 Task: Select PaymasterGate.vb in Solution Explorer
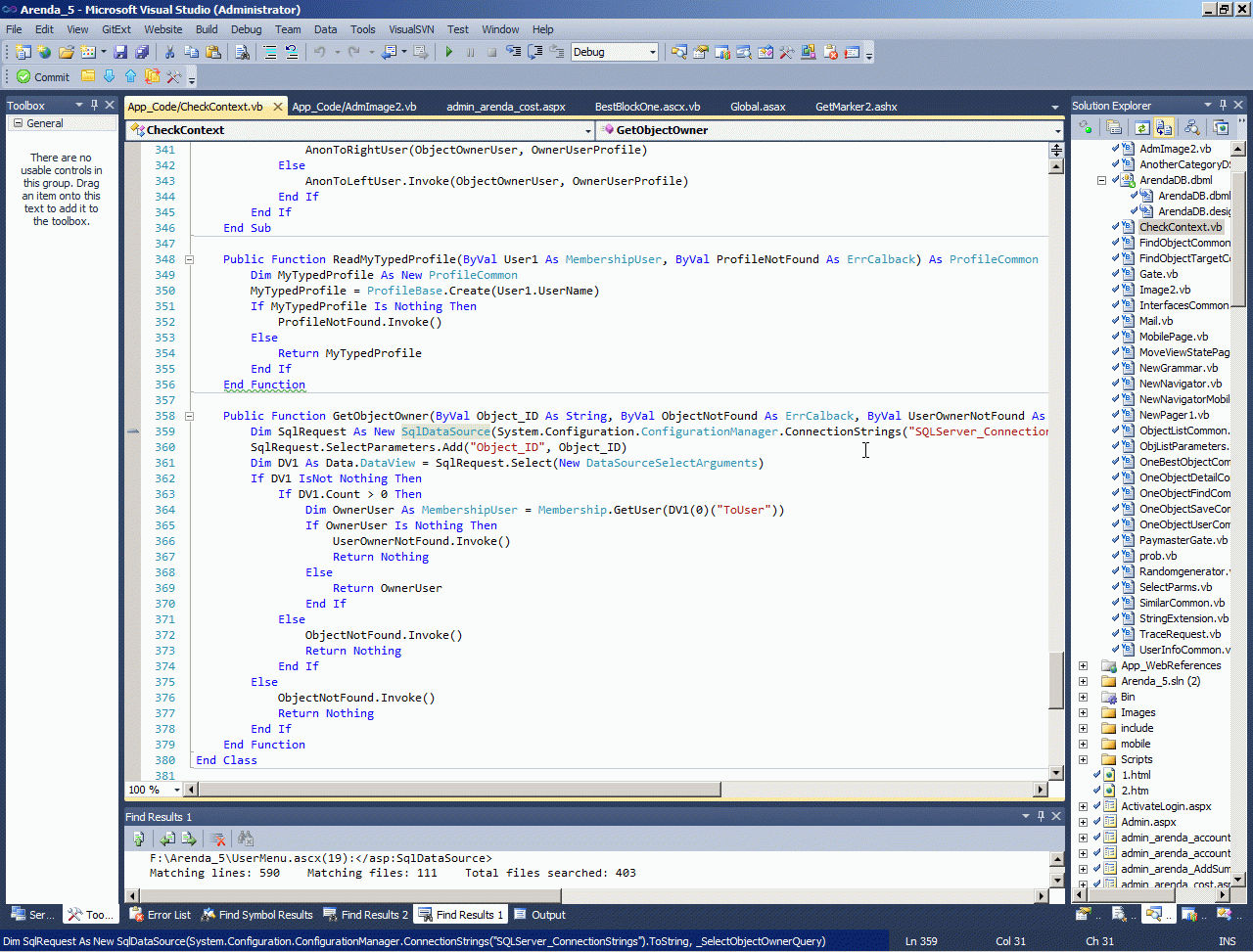point(1183,540)
